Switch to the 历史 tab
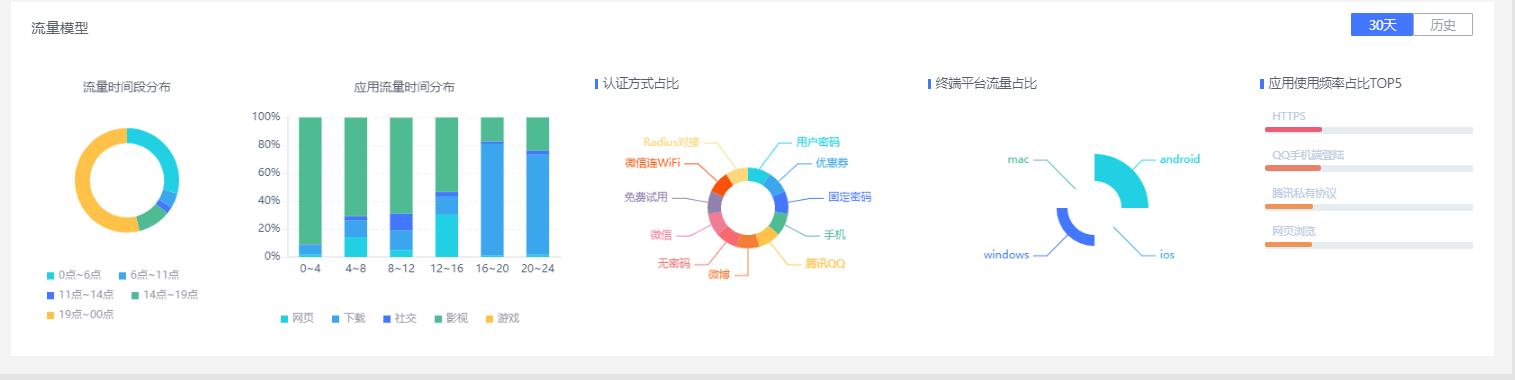 [1443, 25]
